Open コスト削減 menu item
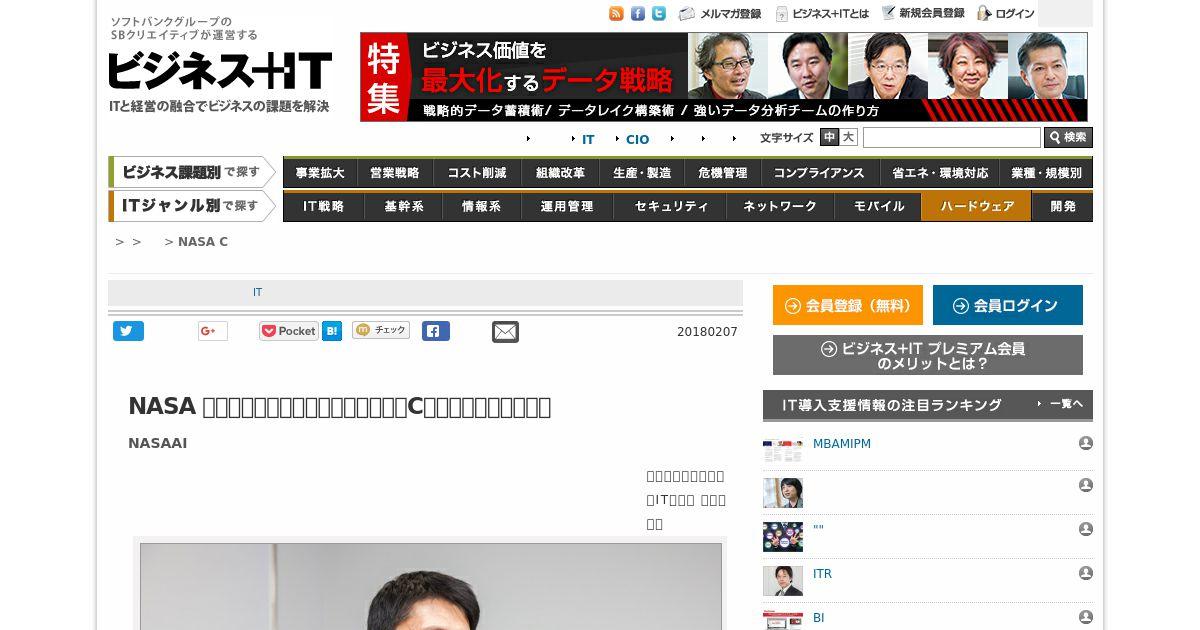This screenshot has height=630, width=1200. click(477, 173)
